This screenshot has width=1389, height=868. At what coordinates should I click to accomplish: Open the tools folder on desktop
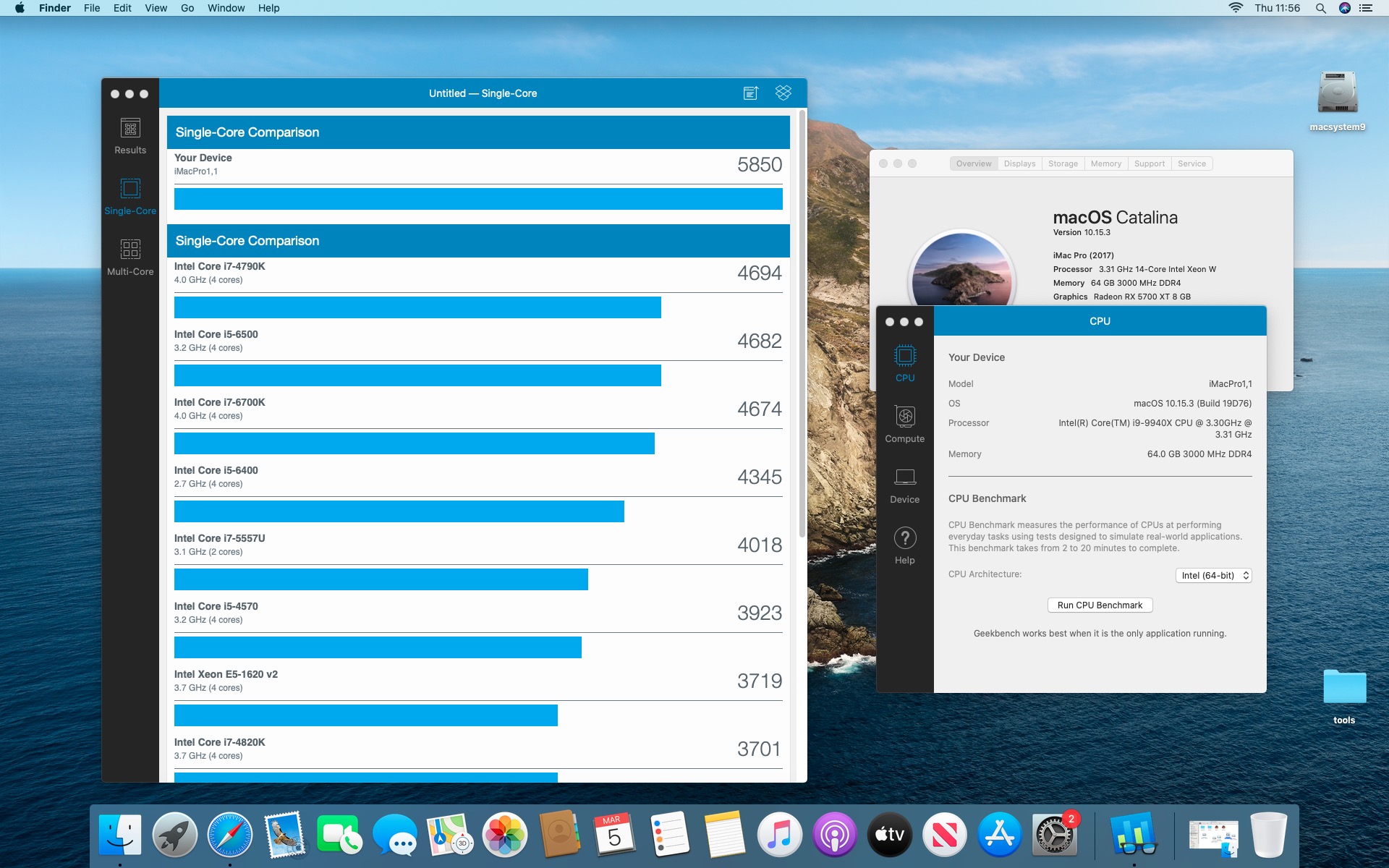pyautogui.click(x=1344, y=687)
